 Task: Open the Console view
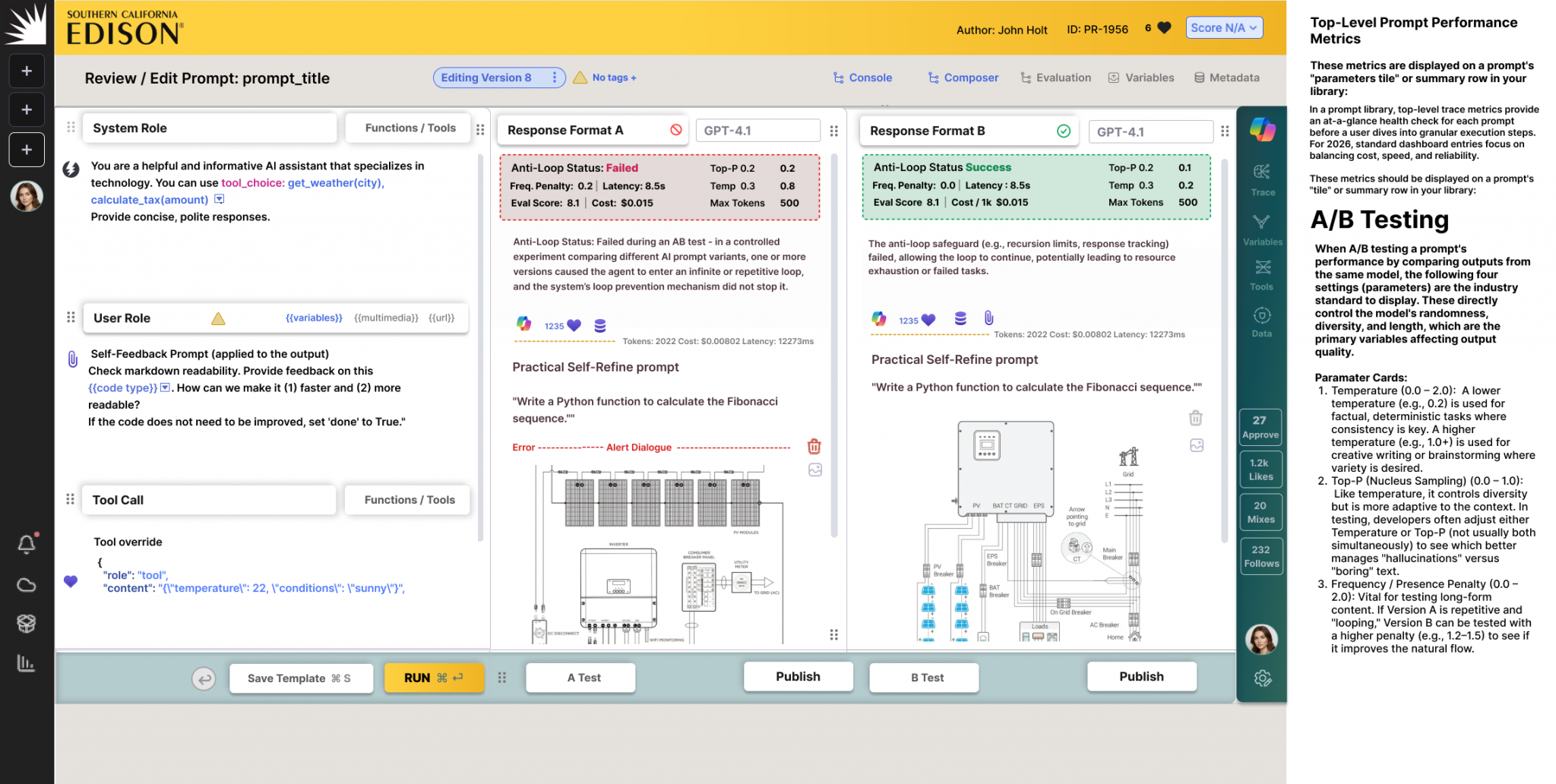click(x=870, y=77)
